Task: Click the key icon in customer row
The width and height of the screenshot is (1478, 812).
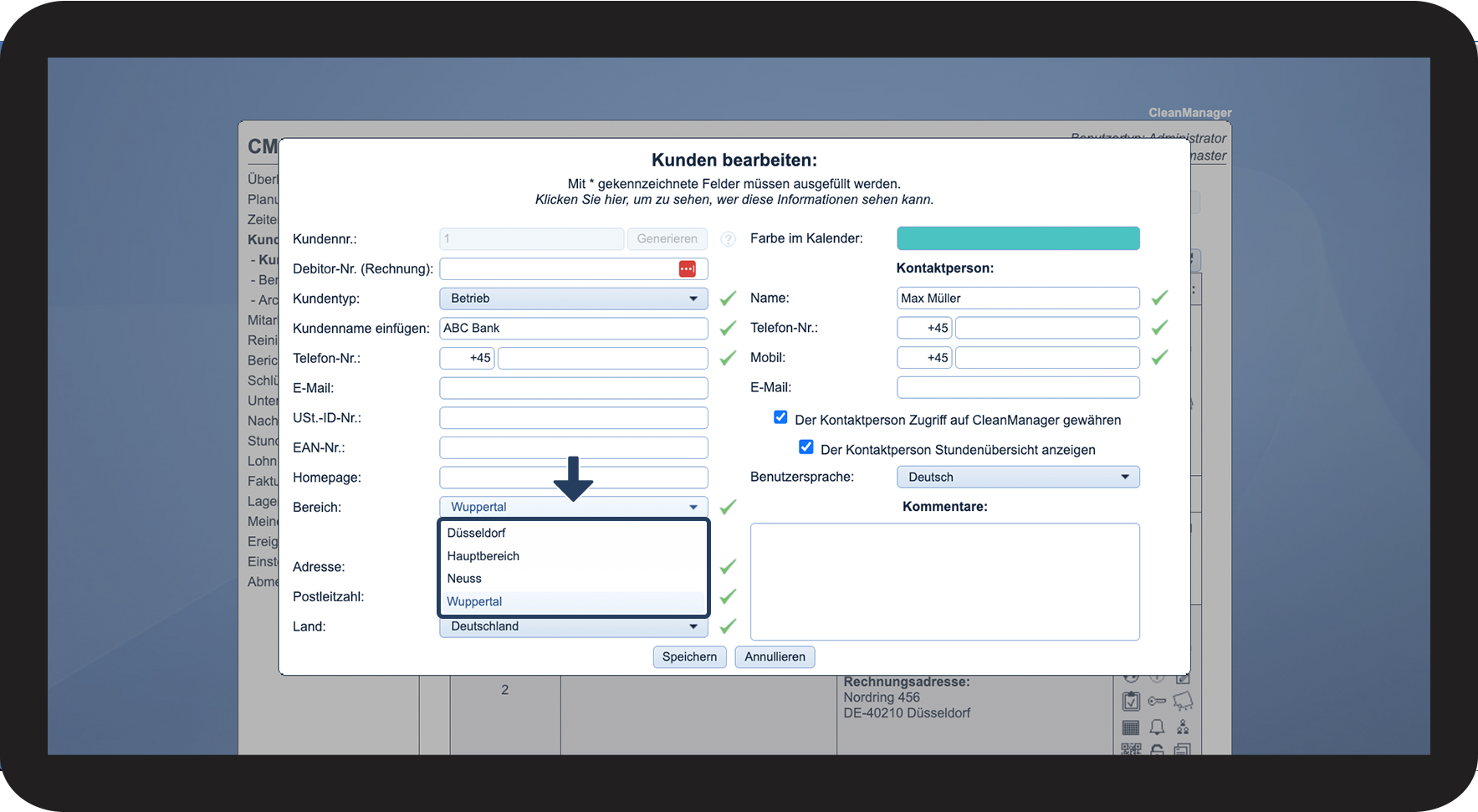Action: [x=1157, y=701]
